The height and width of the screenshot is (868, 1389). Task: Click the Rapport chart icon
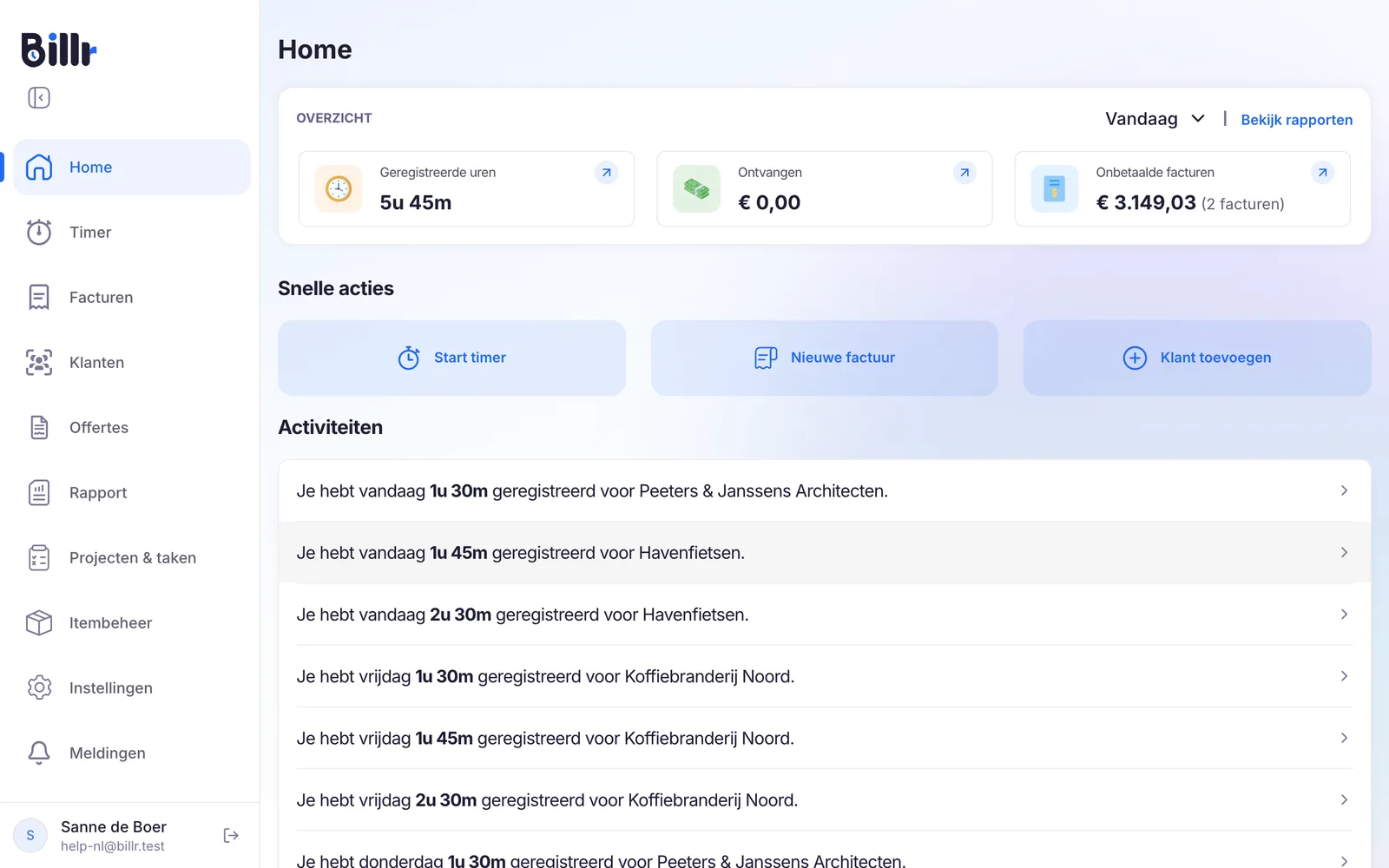coord(39,492)
